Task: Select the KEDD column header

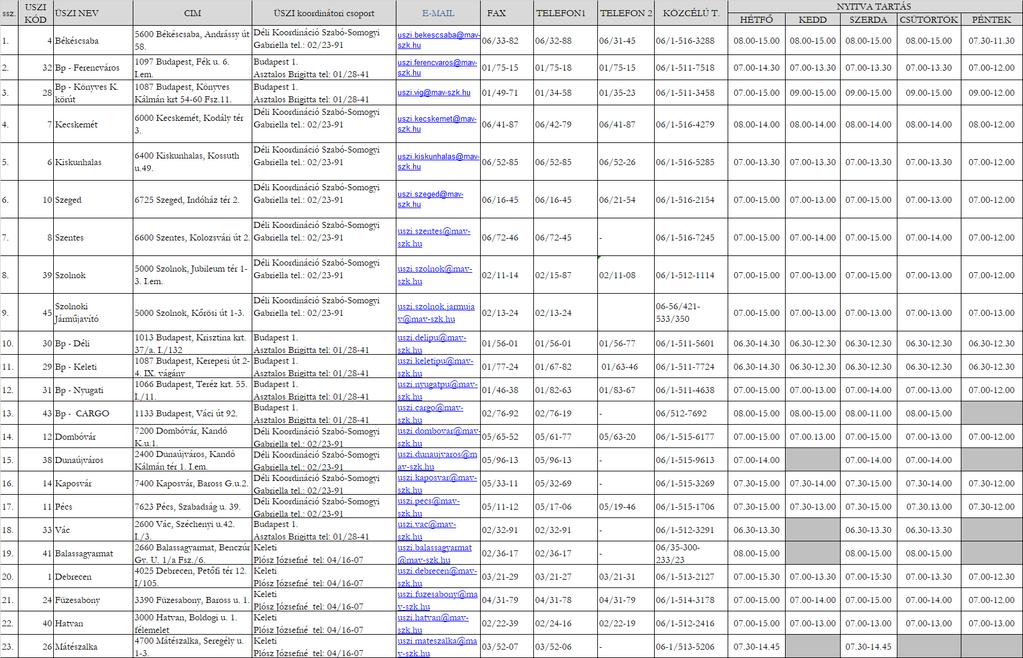Action: pos(813,20)
